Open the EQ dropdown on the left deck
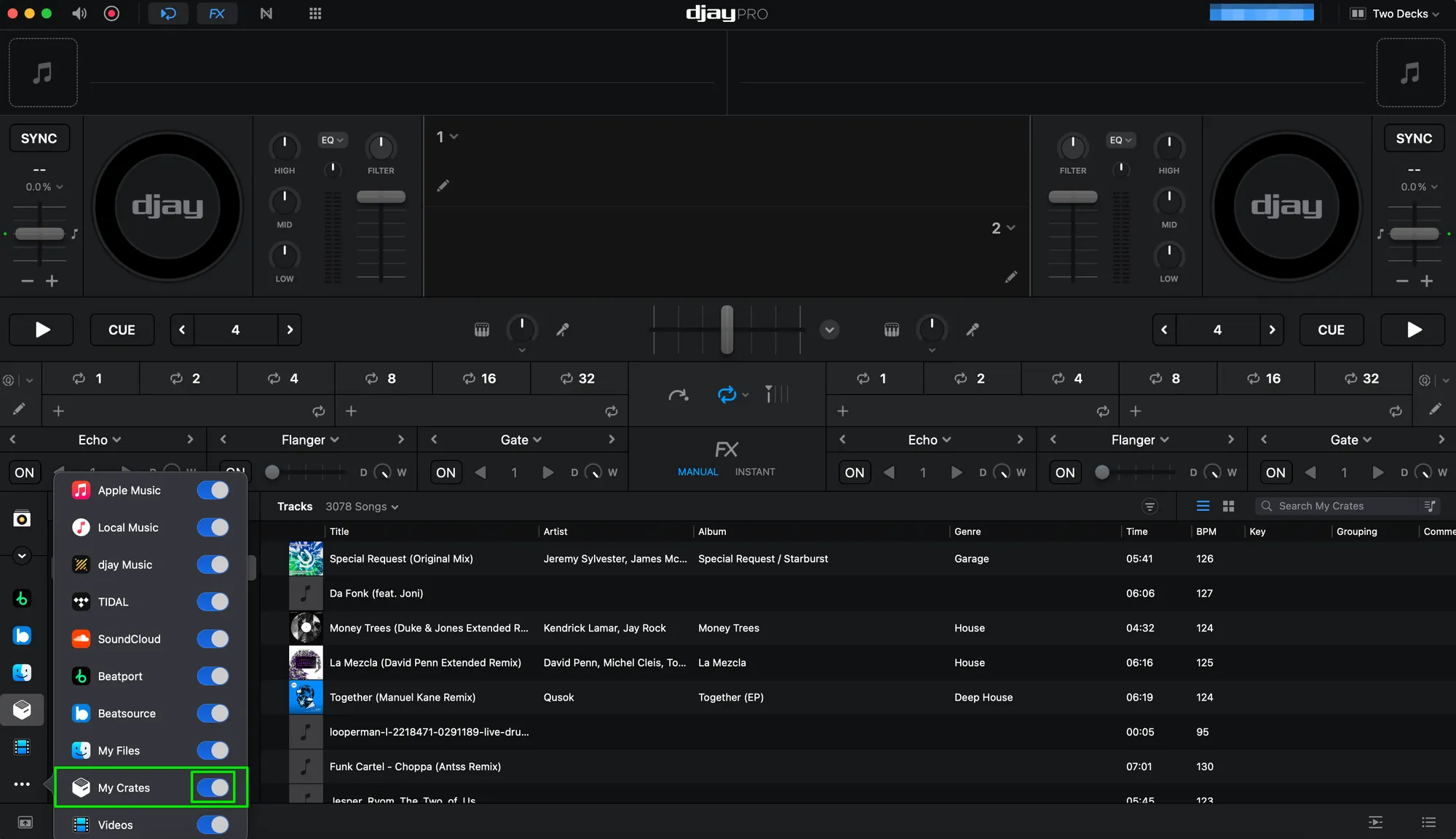This screenshot has height=839, width=1456. coord(332,140)
